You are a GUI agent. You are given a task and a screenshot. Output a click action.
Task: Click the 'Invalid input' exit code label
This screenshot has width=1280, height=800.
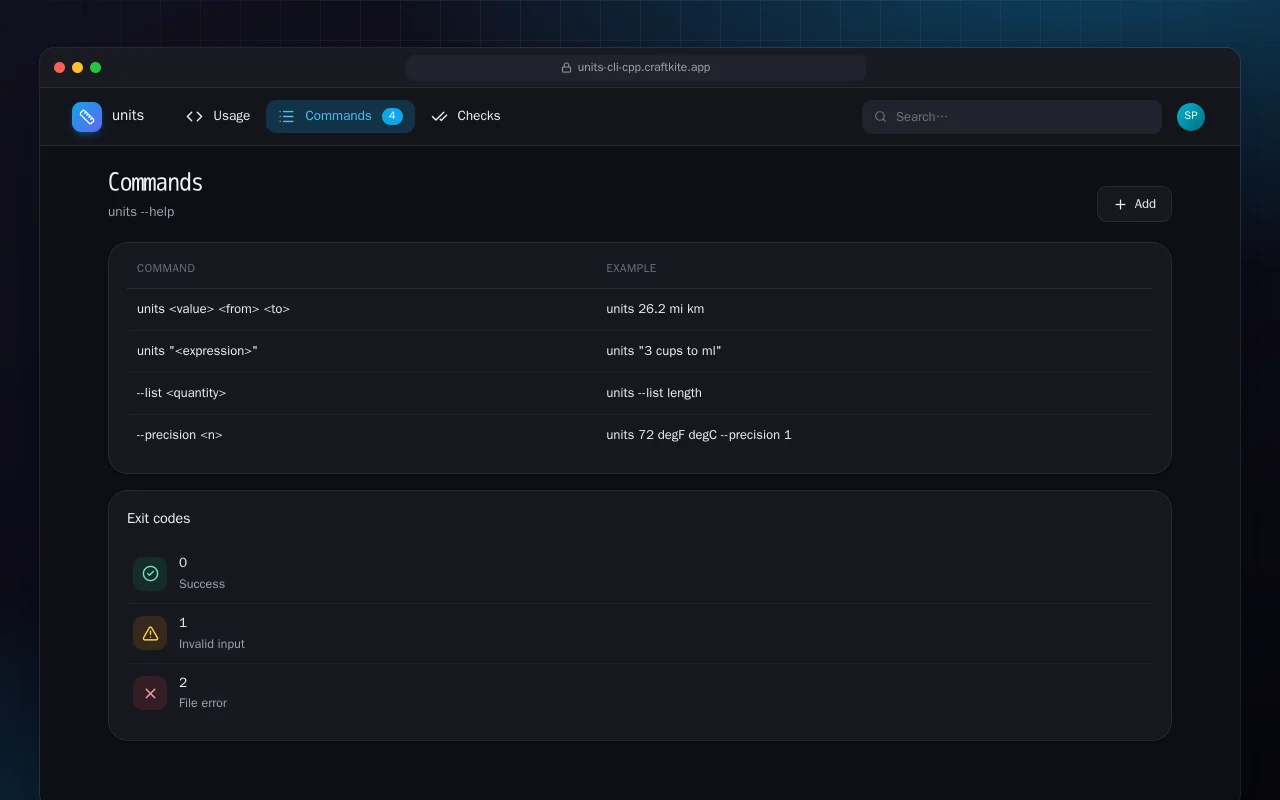(212, 644)
